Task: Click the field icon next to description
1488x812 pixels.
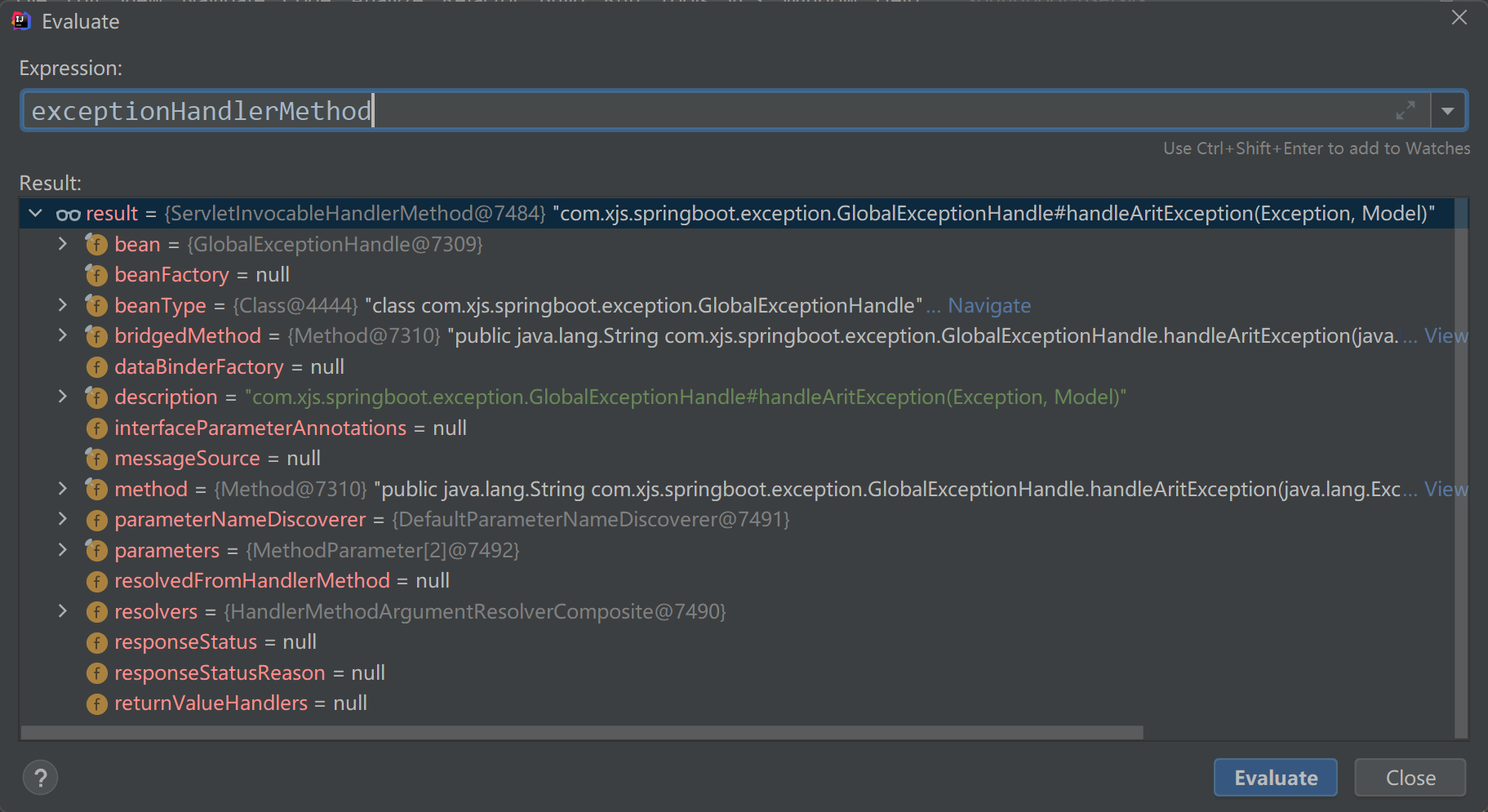Action: pos(96,397)
